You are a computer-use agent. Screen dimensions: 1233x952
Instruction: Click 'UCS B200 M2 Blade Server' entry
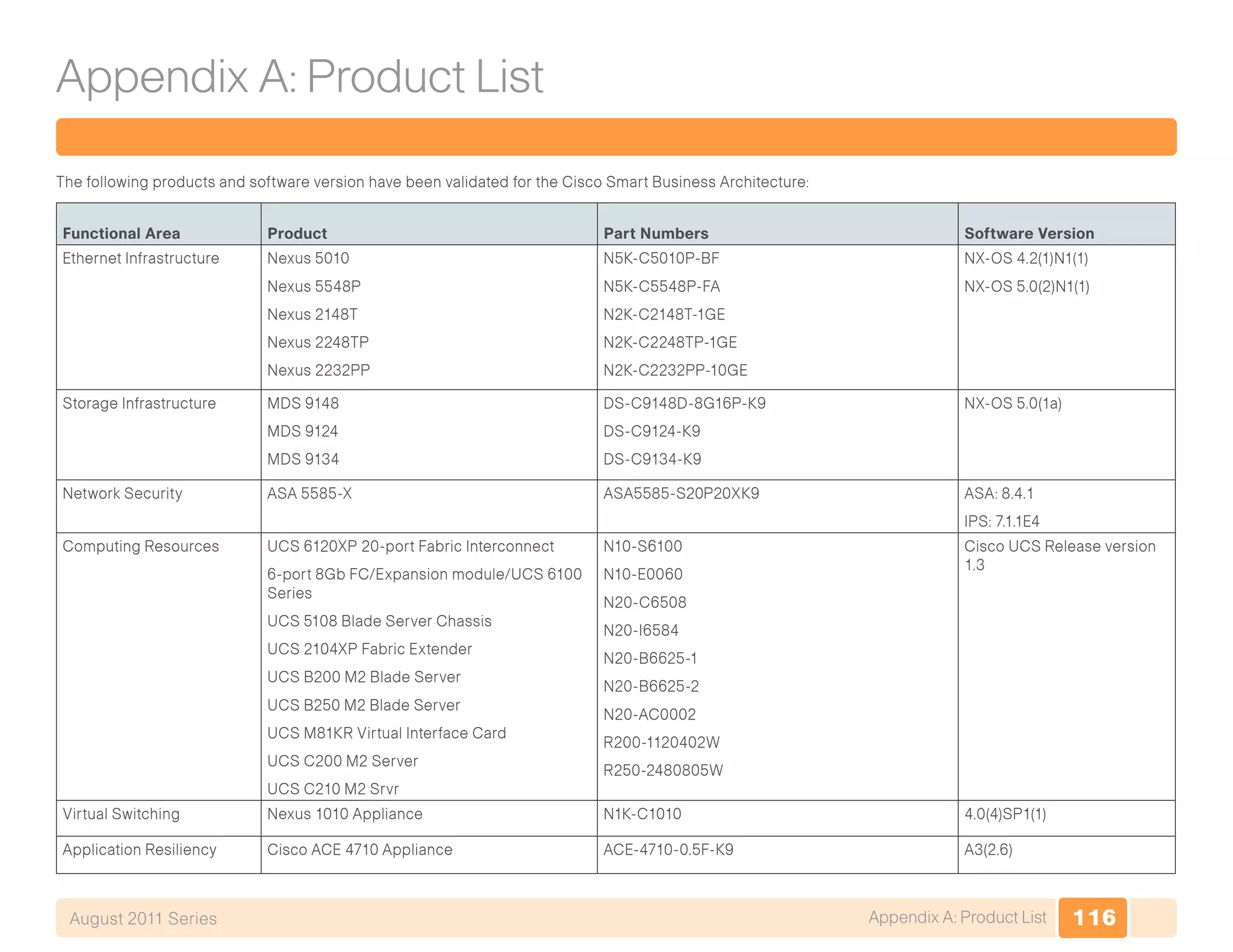click(364, 677)
